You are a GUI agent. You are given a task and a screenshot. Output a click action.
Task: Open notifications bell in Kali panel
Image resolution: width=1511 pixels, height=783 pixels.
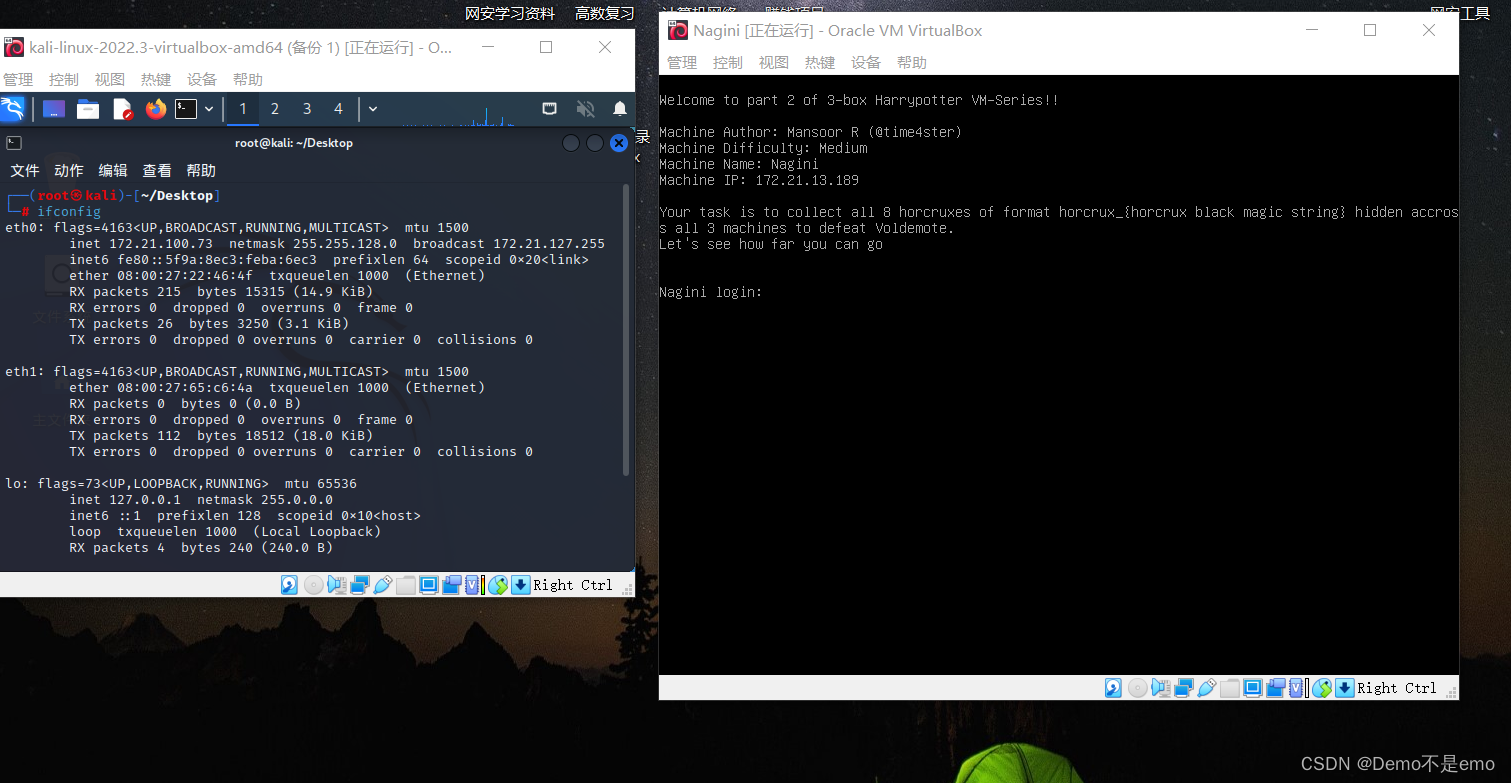[620, 109]
